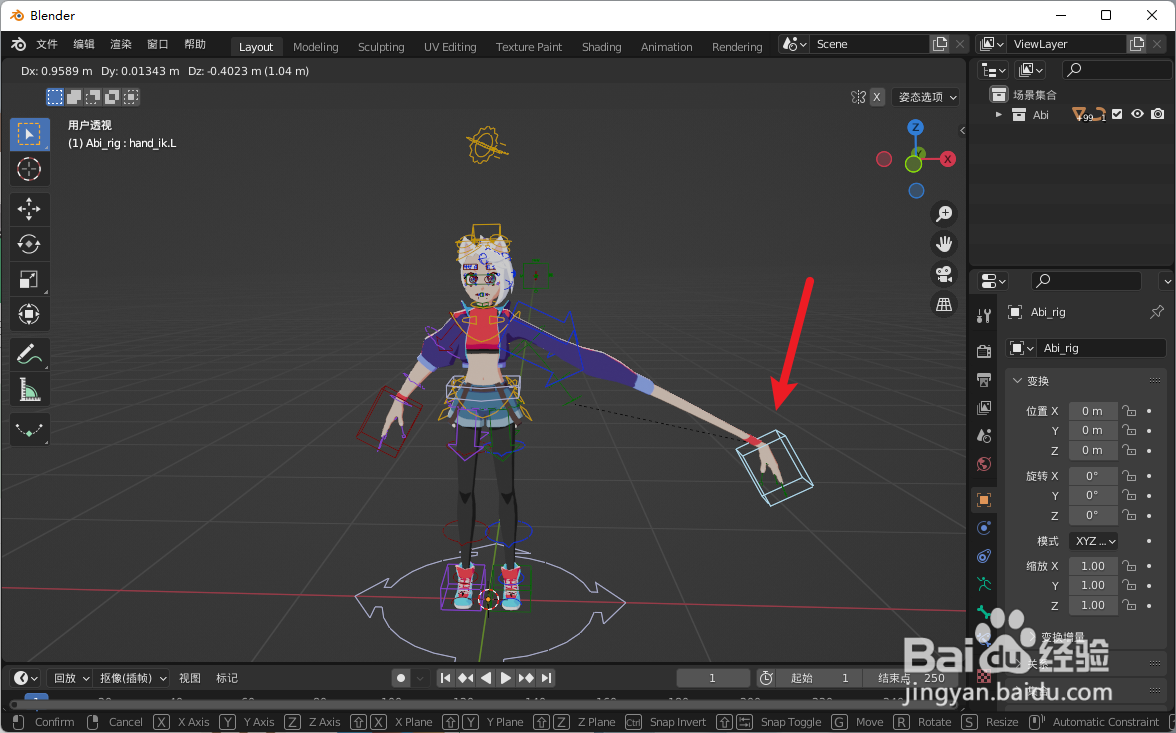1176x733 pixels.
Task: Create a new scene copy button
Action: pyautogui.click(x=940, y=44)
